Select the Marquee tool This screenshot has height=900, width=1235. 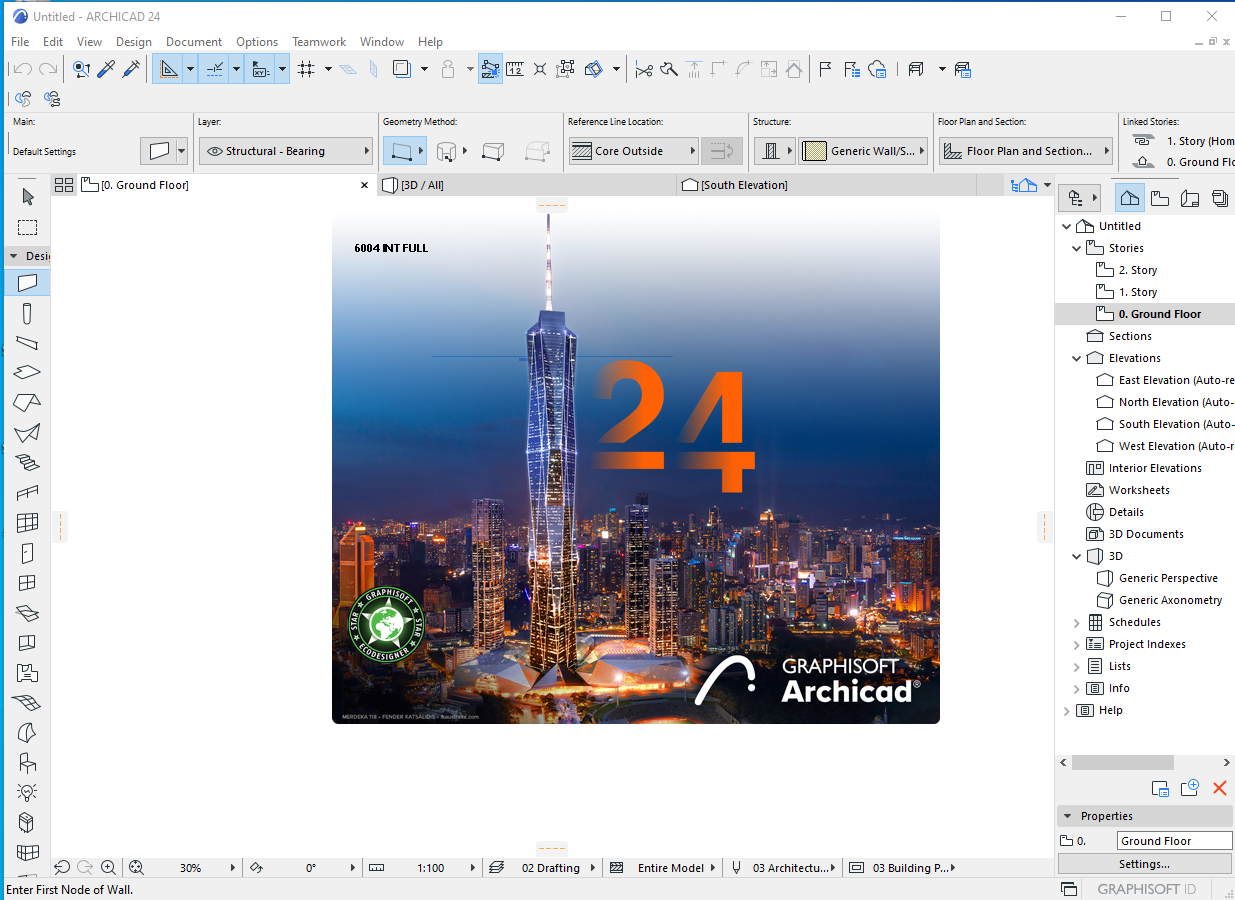27,227
